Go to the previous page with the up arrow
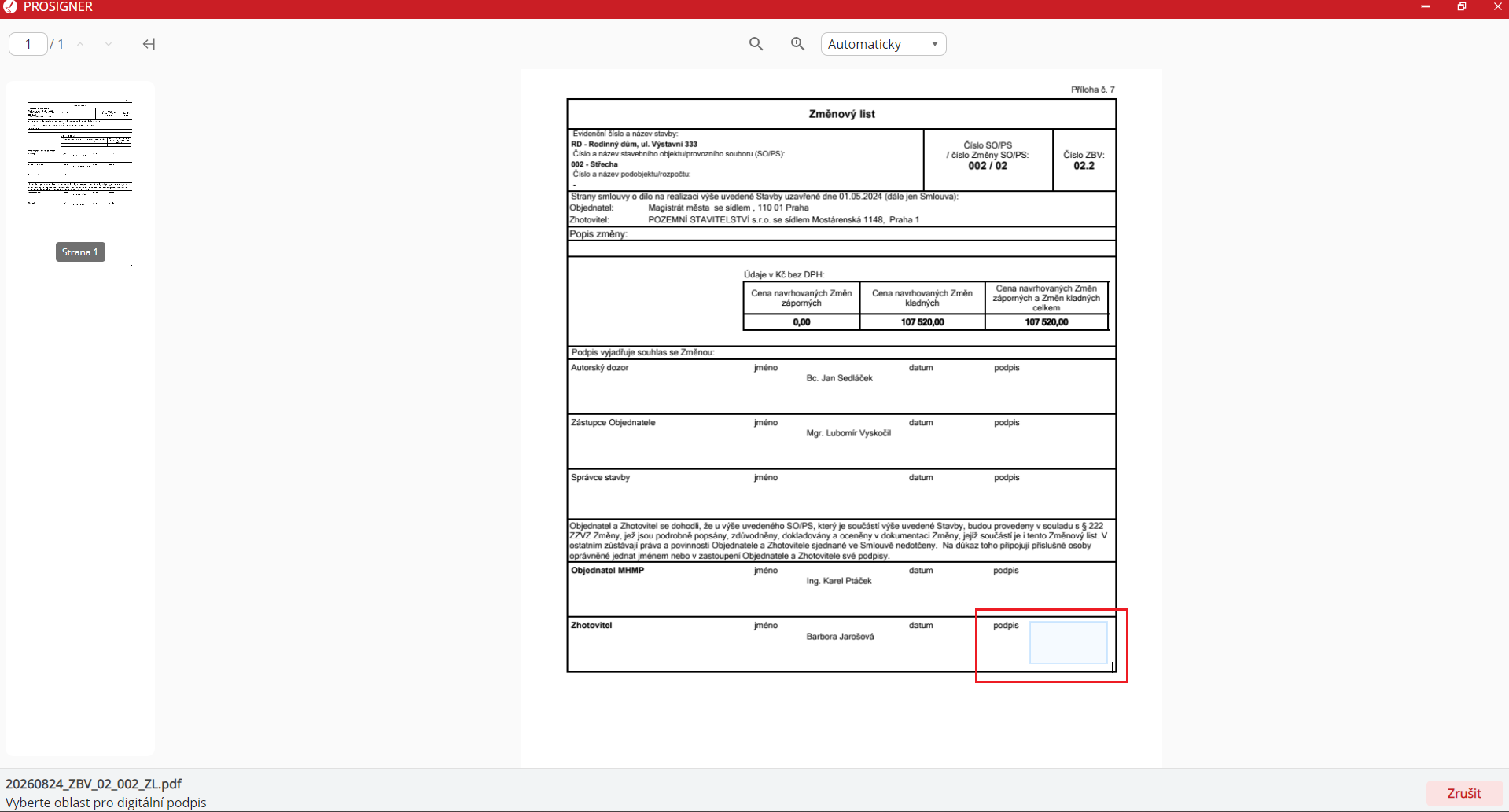1509x812 pixels. pos(80,44)
